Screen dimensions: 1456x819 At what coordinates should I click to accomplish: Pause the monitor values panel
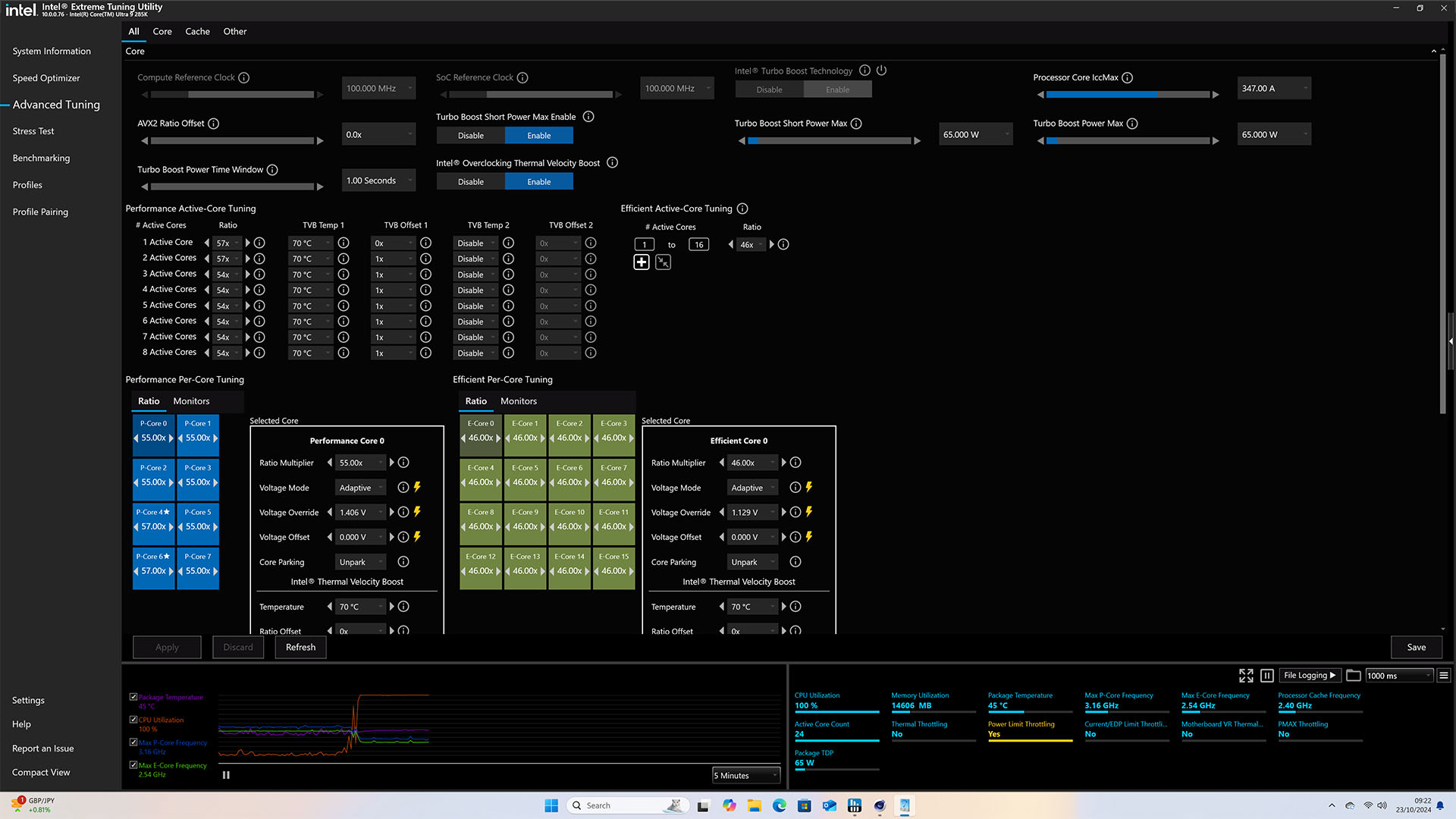pos(1267,676)
